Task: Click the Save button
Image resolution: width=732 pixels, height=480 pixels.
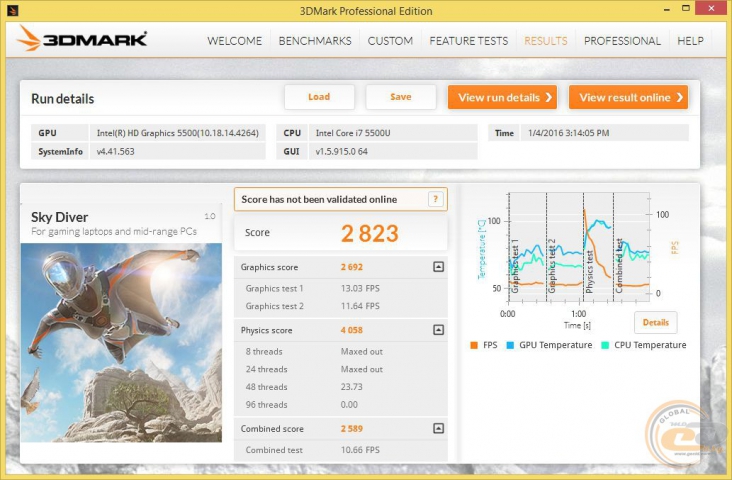Action: pos(401,97)
